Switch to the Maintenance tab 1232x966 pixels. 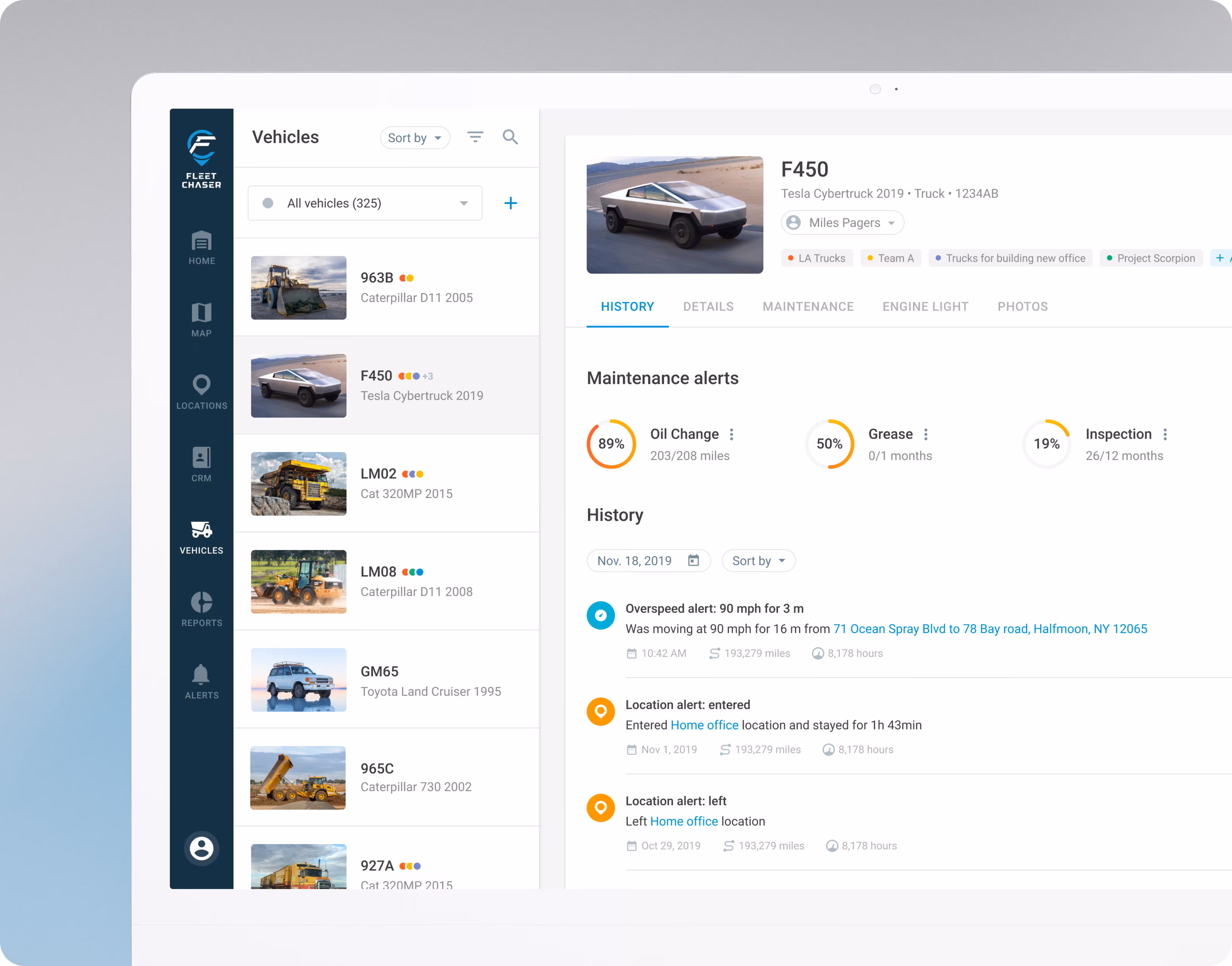click(808, 306)
